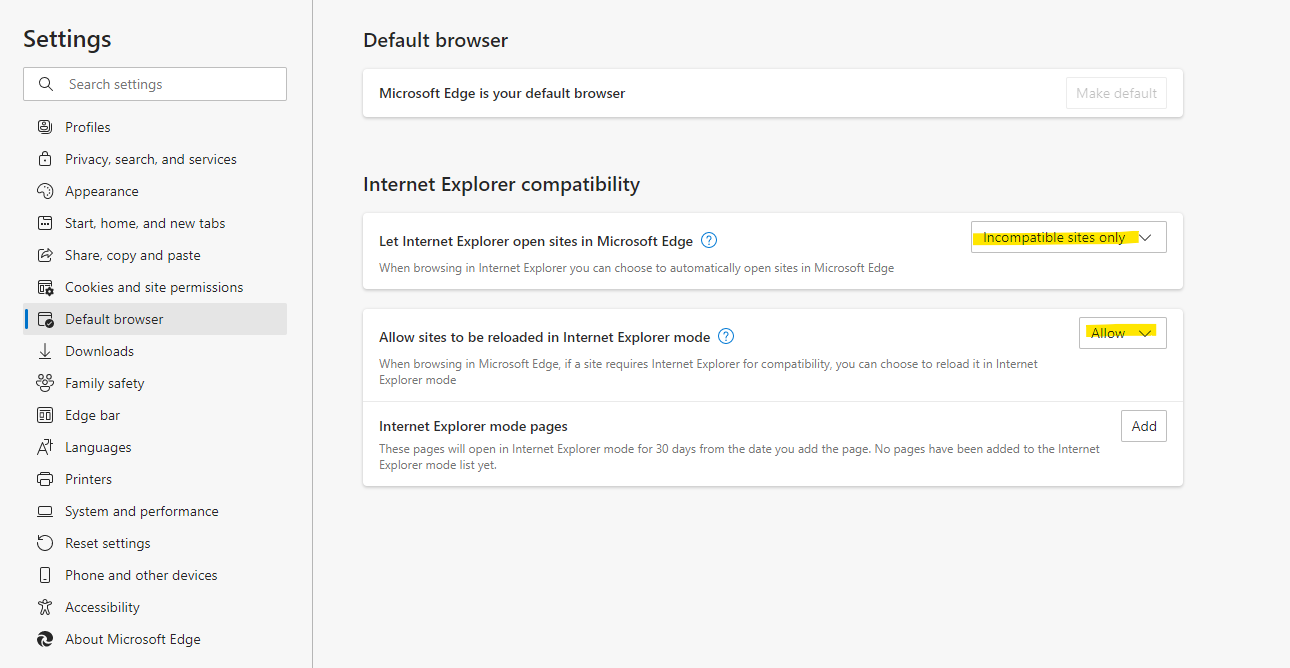Click the Internet Explorer mode pages label
The image size is (1290, 668).
coord(473,426)
